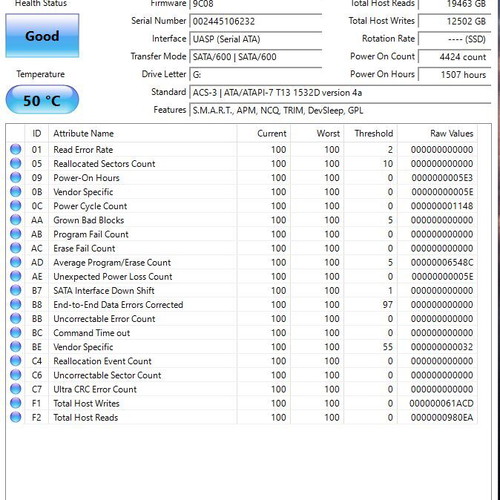The width and height of the screenshot is (500, 500).
Task: Click status circle for 0B Vendor Specific
Action: tap(15, 192)
